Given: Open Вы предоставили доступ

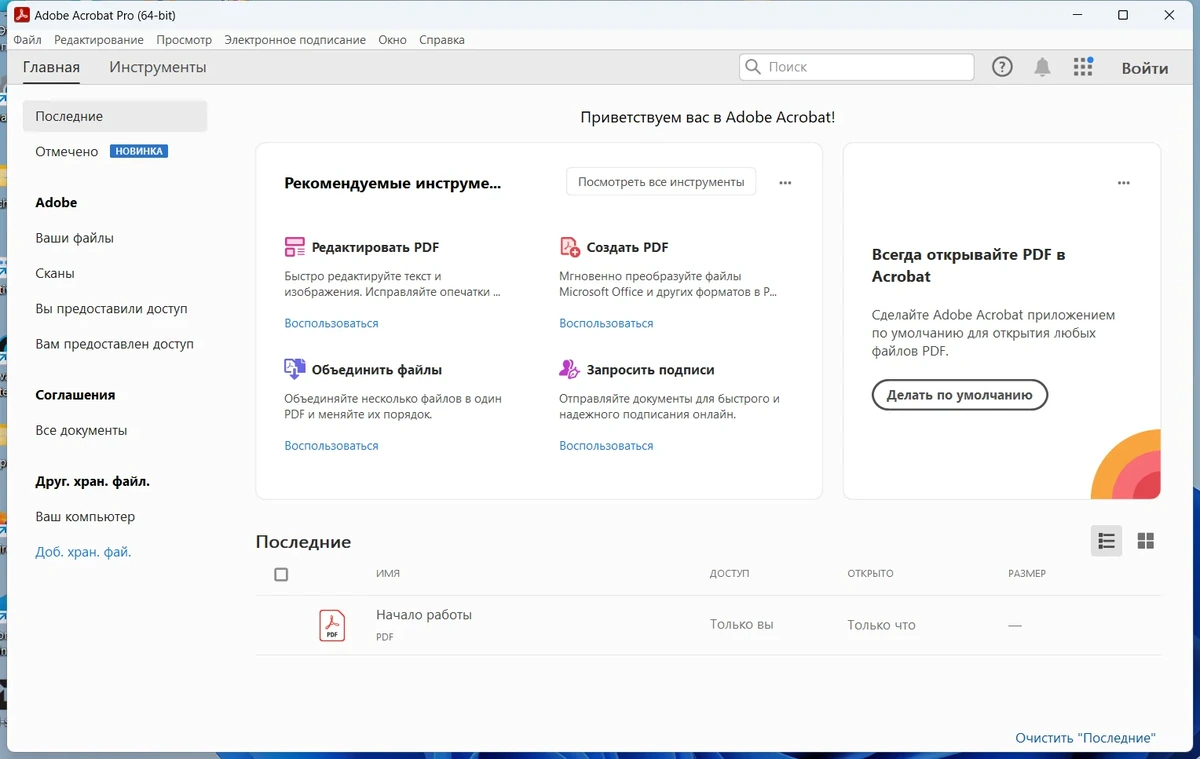Looking at the screenshot, I should 111,309.
